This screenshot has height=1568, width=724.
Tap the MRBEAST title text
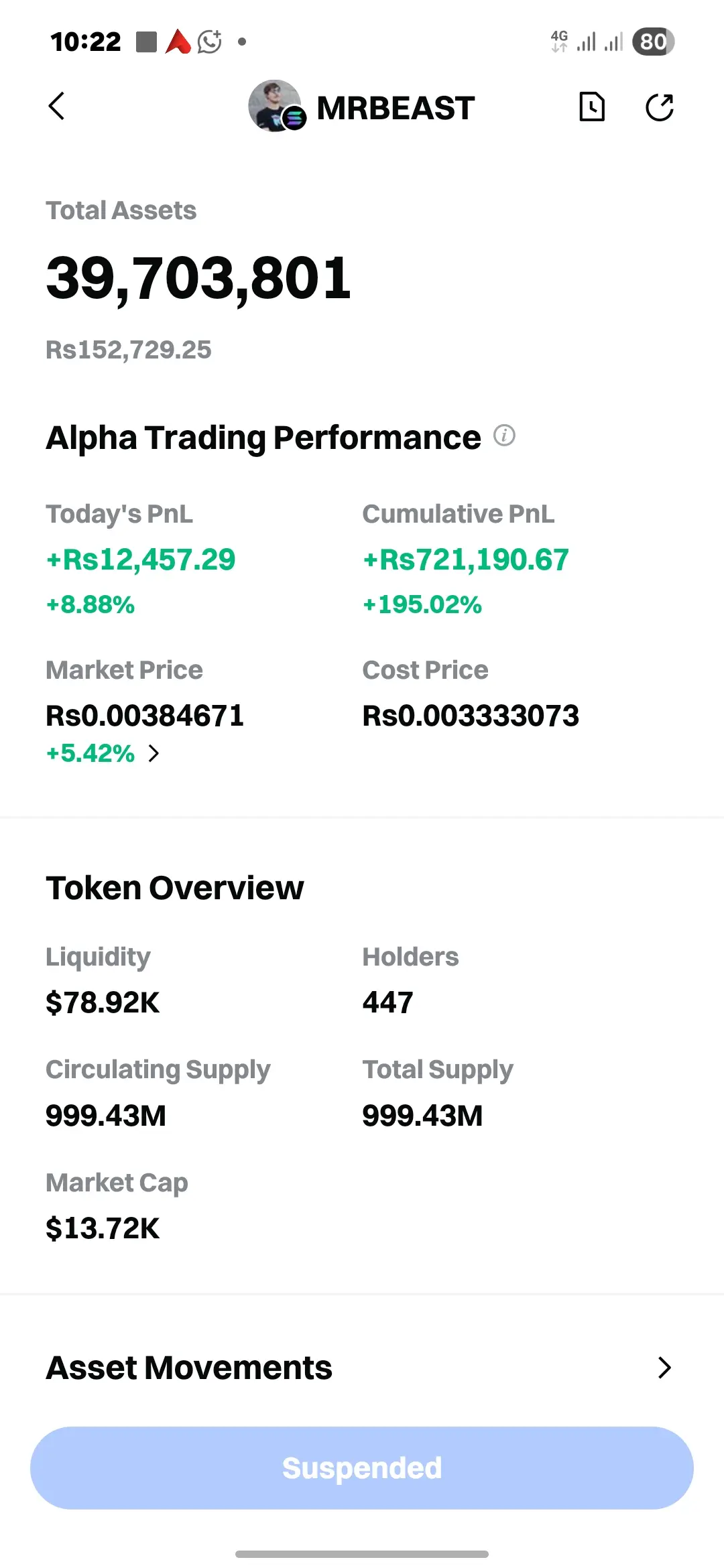396,108
